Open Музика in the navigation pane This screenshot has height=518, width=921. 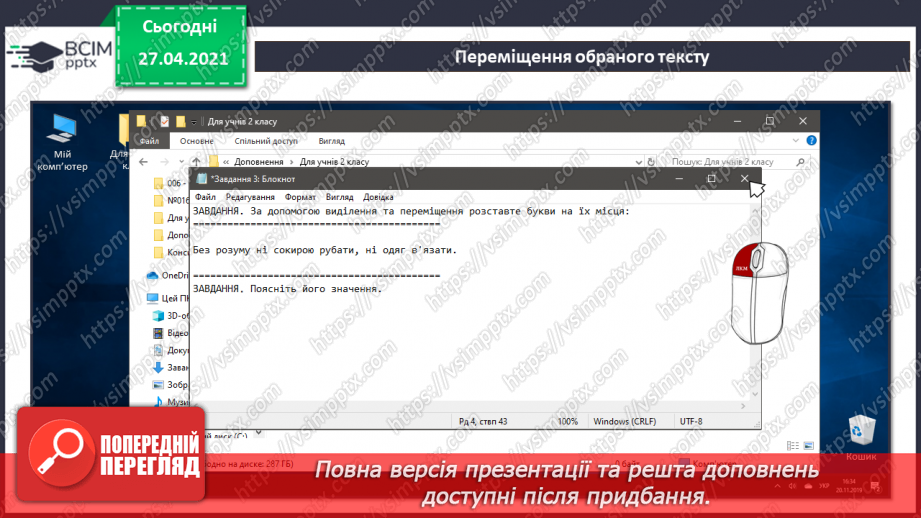171,402
